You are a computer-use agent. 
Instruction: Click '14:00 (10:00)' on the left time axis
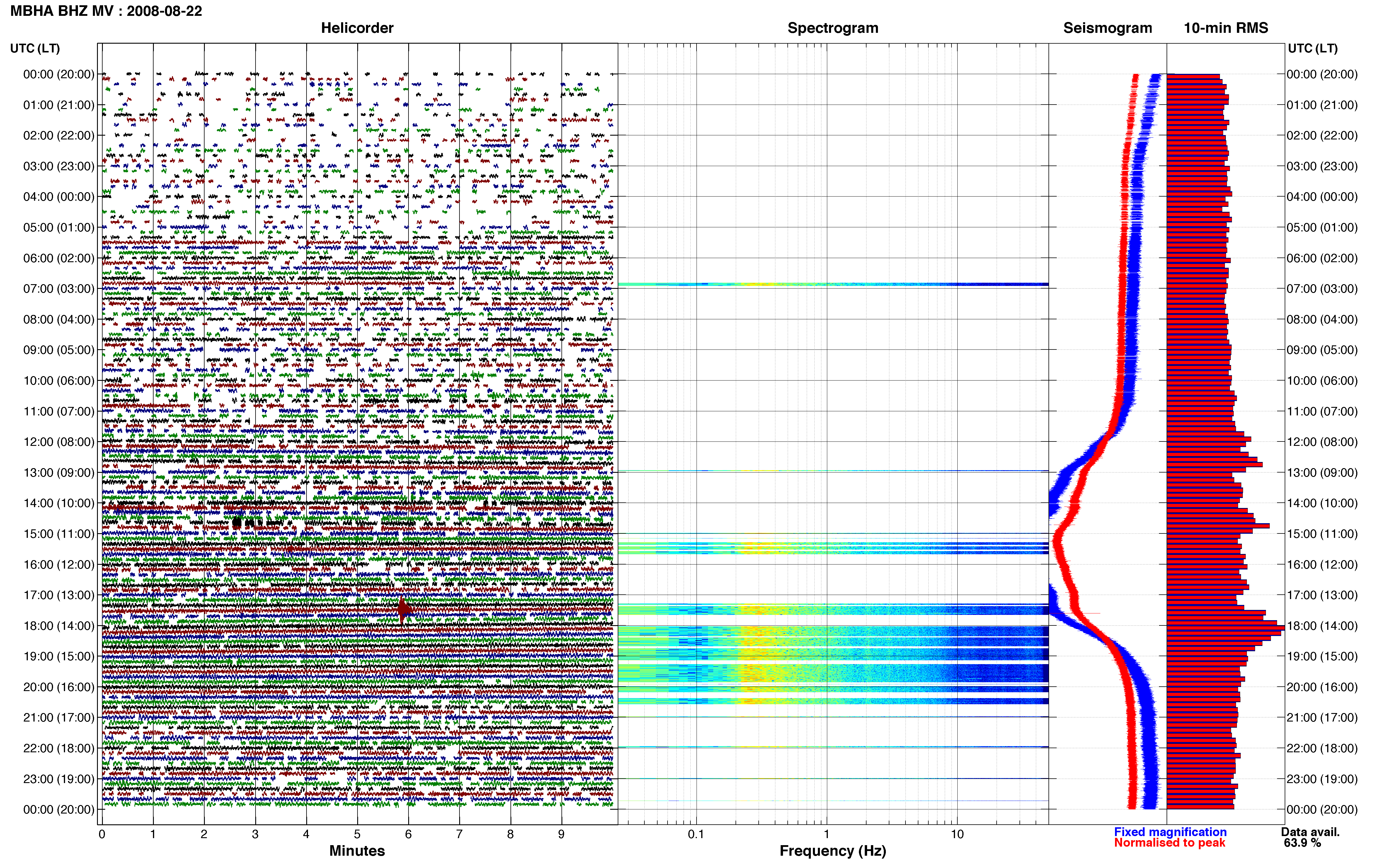[59, 504]
